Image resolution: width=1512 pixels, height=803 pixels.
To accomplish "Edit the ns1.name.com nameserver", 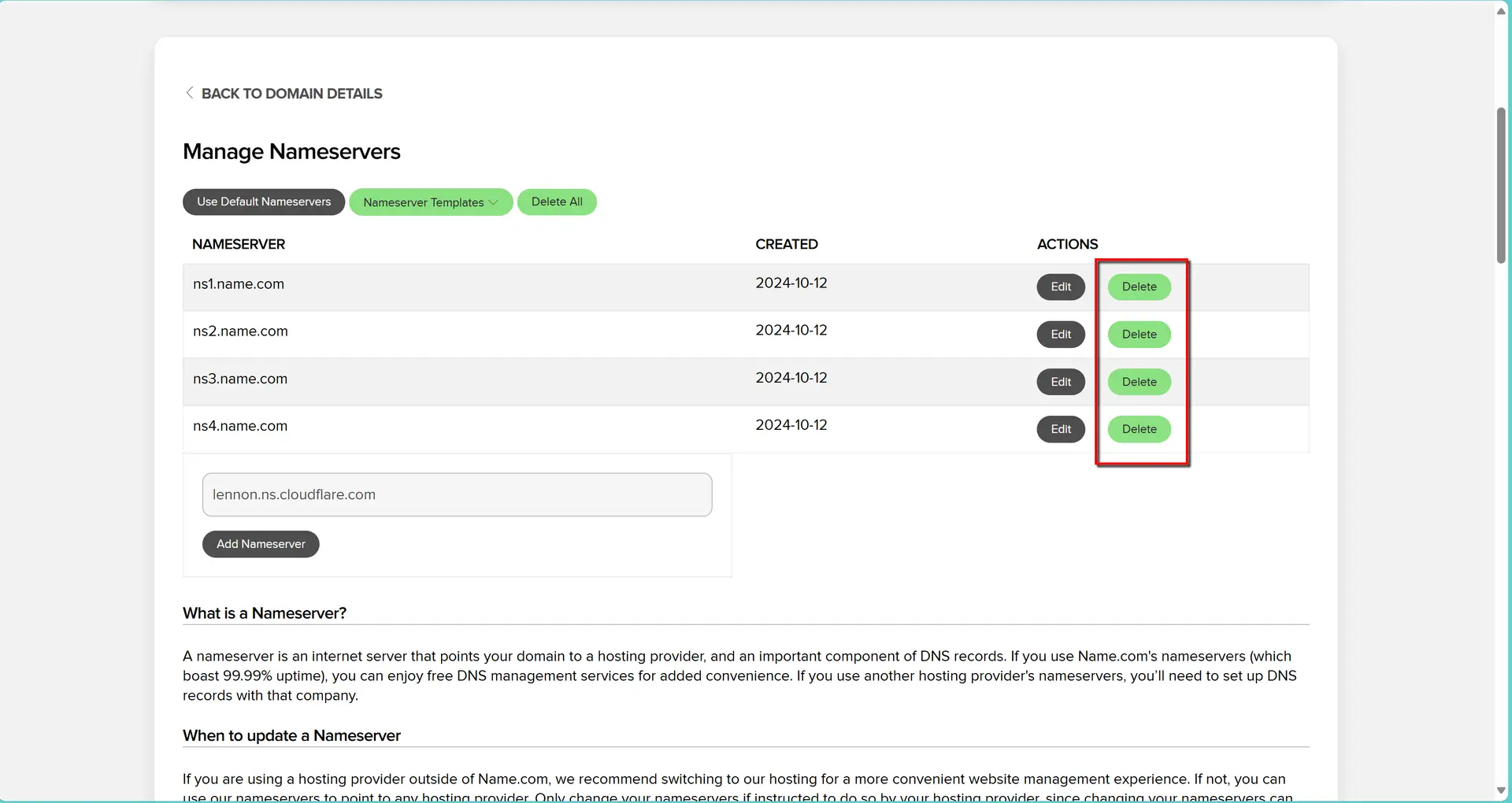I will 1060,287.
